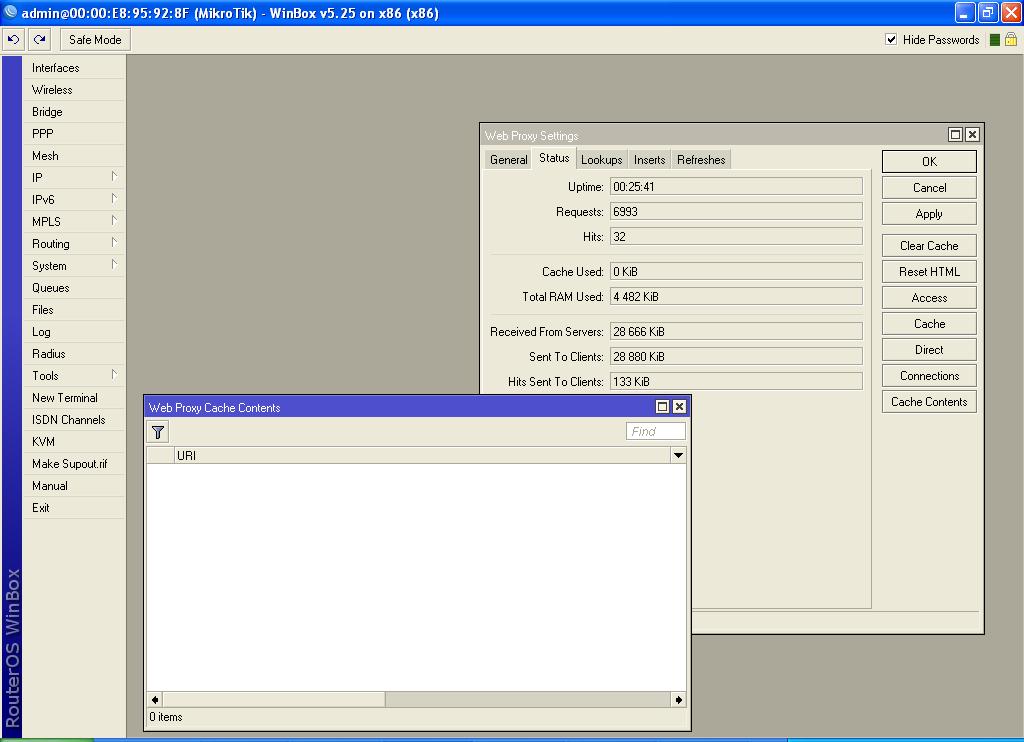1024x742 pixels.
Task: Open the Manual entry
Action: click(x=73, y=486)
